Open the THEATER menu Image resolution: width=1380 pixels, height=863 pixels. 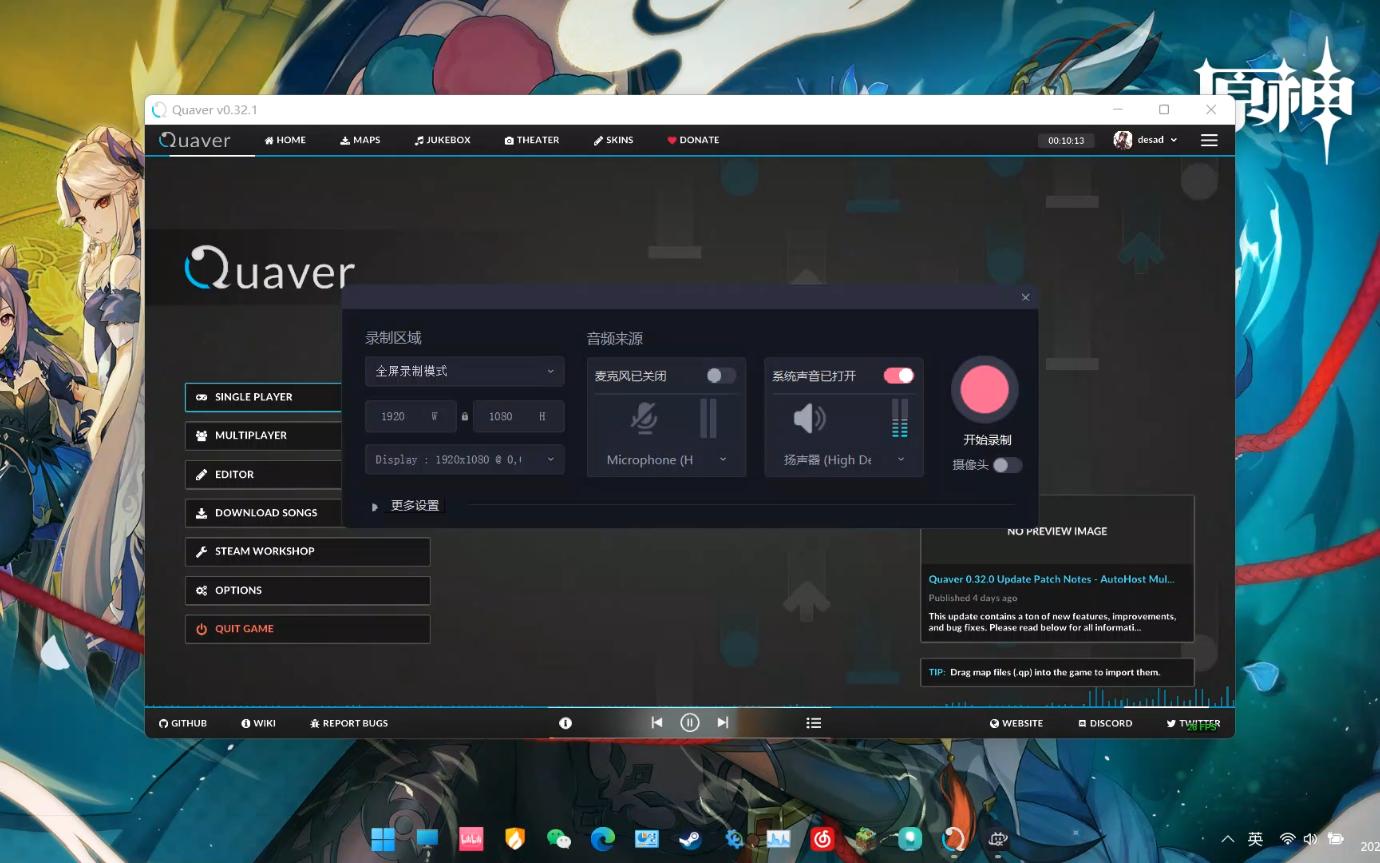pos(532,140)
